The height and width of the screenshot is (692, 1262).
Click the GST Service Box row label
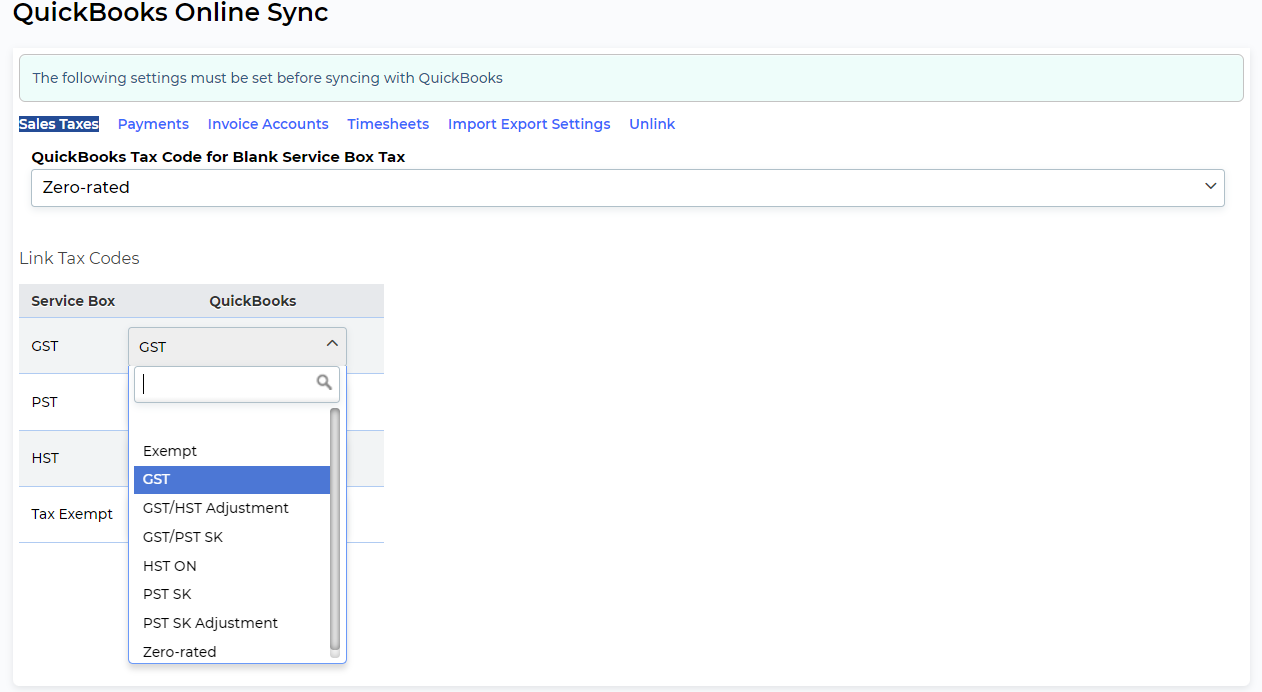click(x=45, y=346)
